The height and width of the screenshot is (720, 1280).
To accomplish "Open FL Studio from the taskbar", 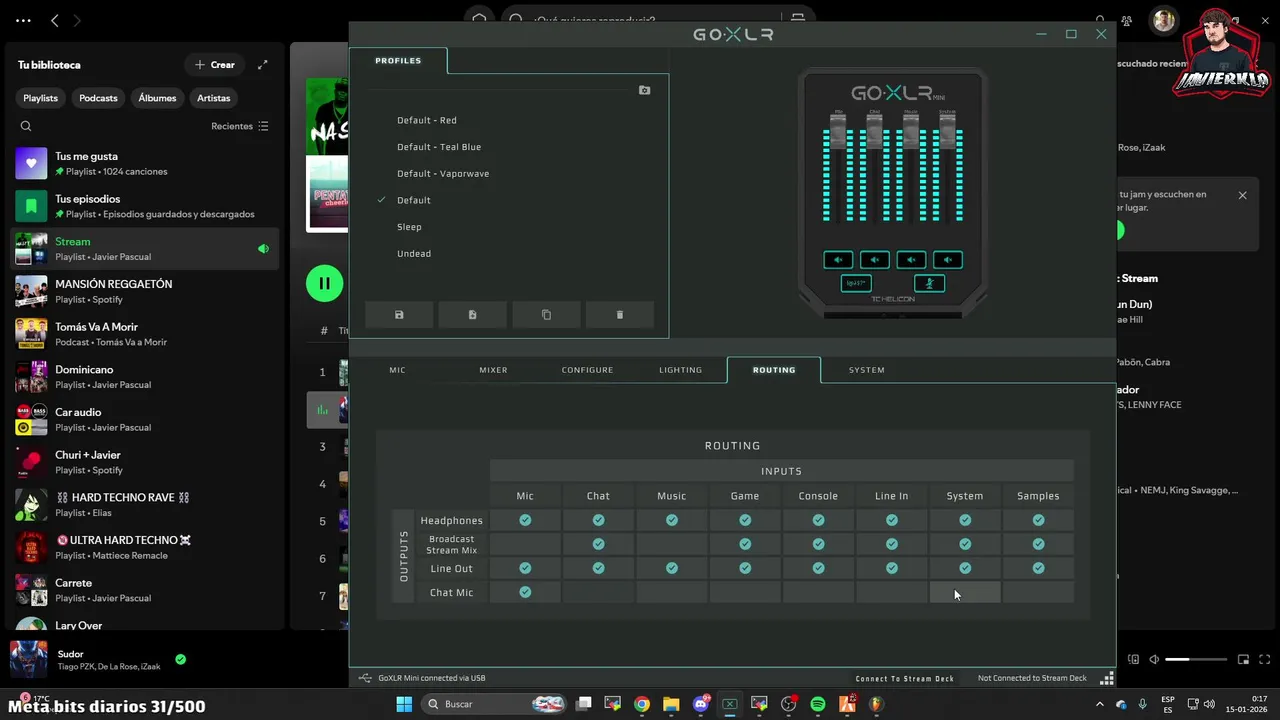I will click(876, 704).
